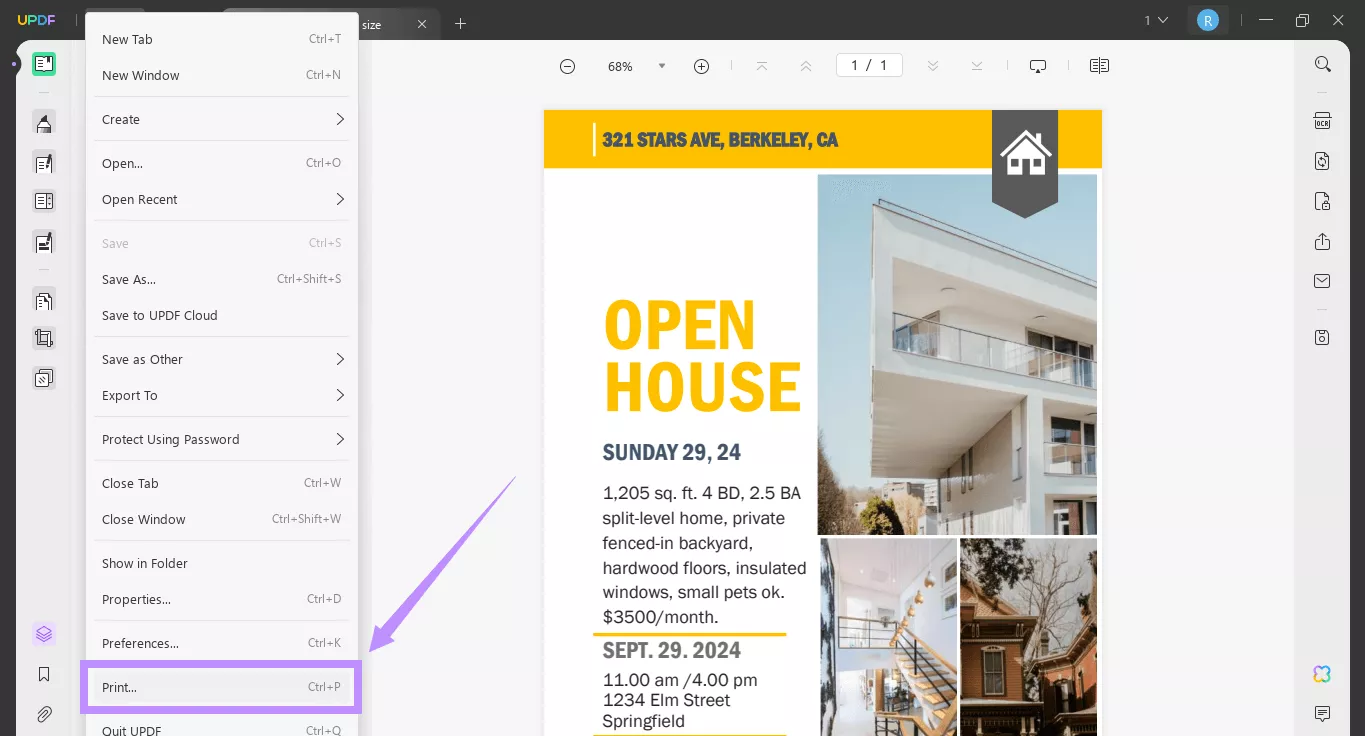
Task: Open Properties... from the File menu
Action: click(222, 599)
